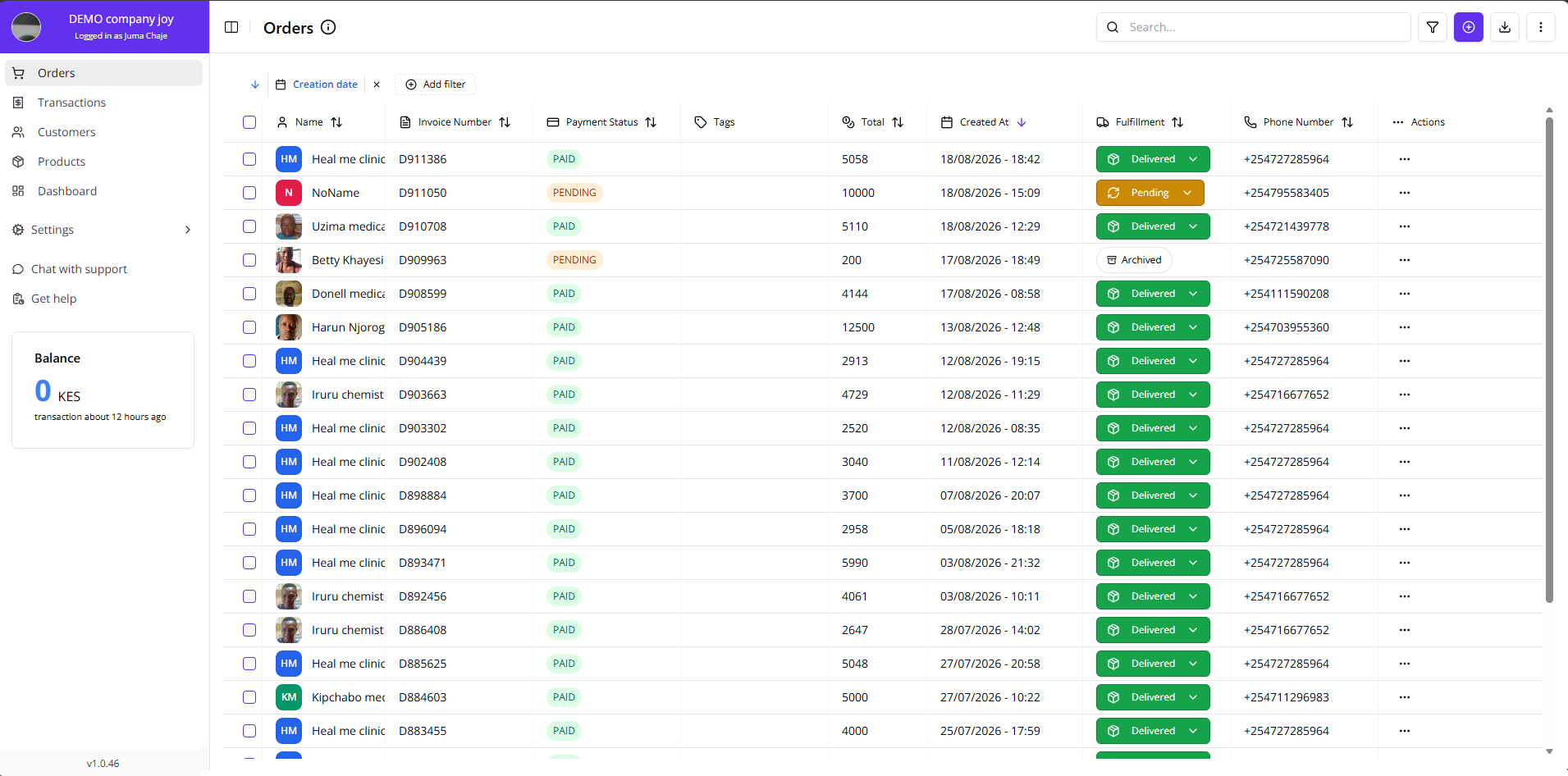The image size is (1568, 776).
Task: Go to Transactions in sidebar
Action: click(x=103, y=103)
